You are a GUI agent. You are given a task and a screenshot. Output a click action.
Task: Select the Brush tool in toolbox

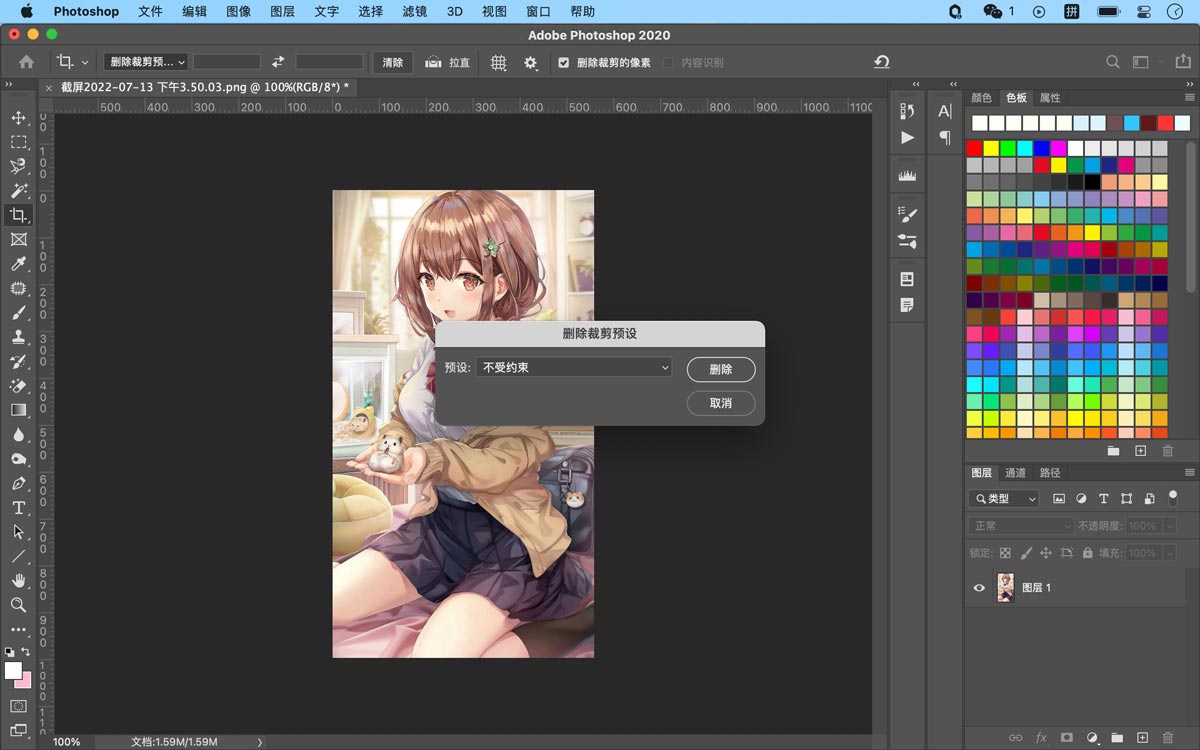click(x=18, y=313)
